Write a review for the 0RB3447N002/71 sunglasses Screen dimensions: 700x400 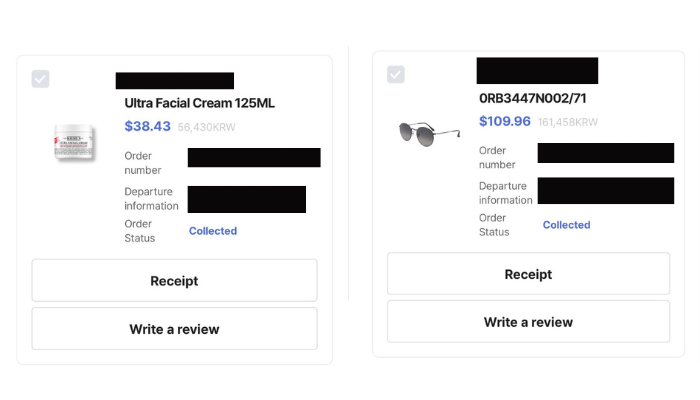point(529,322)
